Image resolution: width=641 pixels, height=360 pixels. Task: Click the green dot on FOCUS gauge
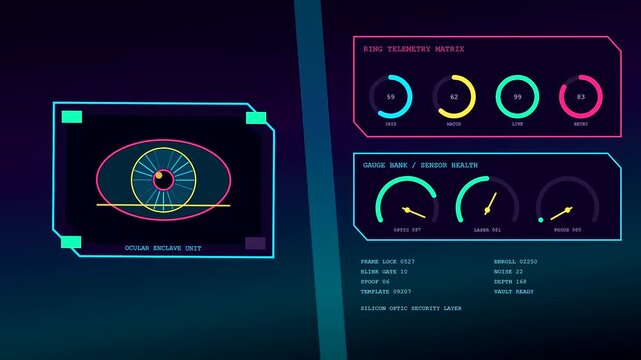coord(541,220)
